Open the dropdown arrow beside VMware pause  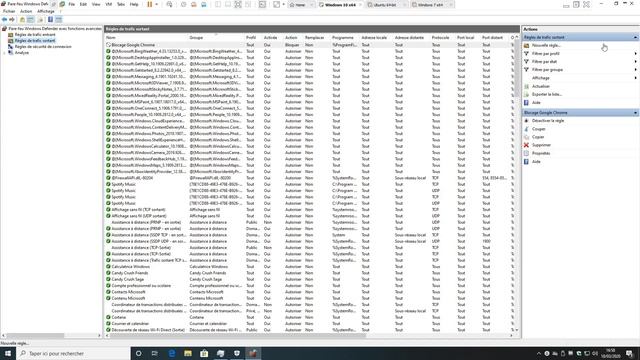[x=156, y=4]
